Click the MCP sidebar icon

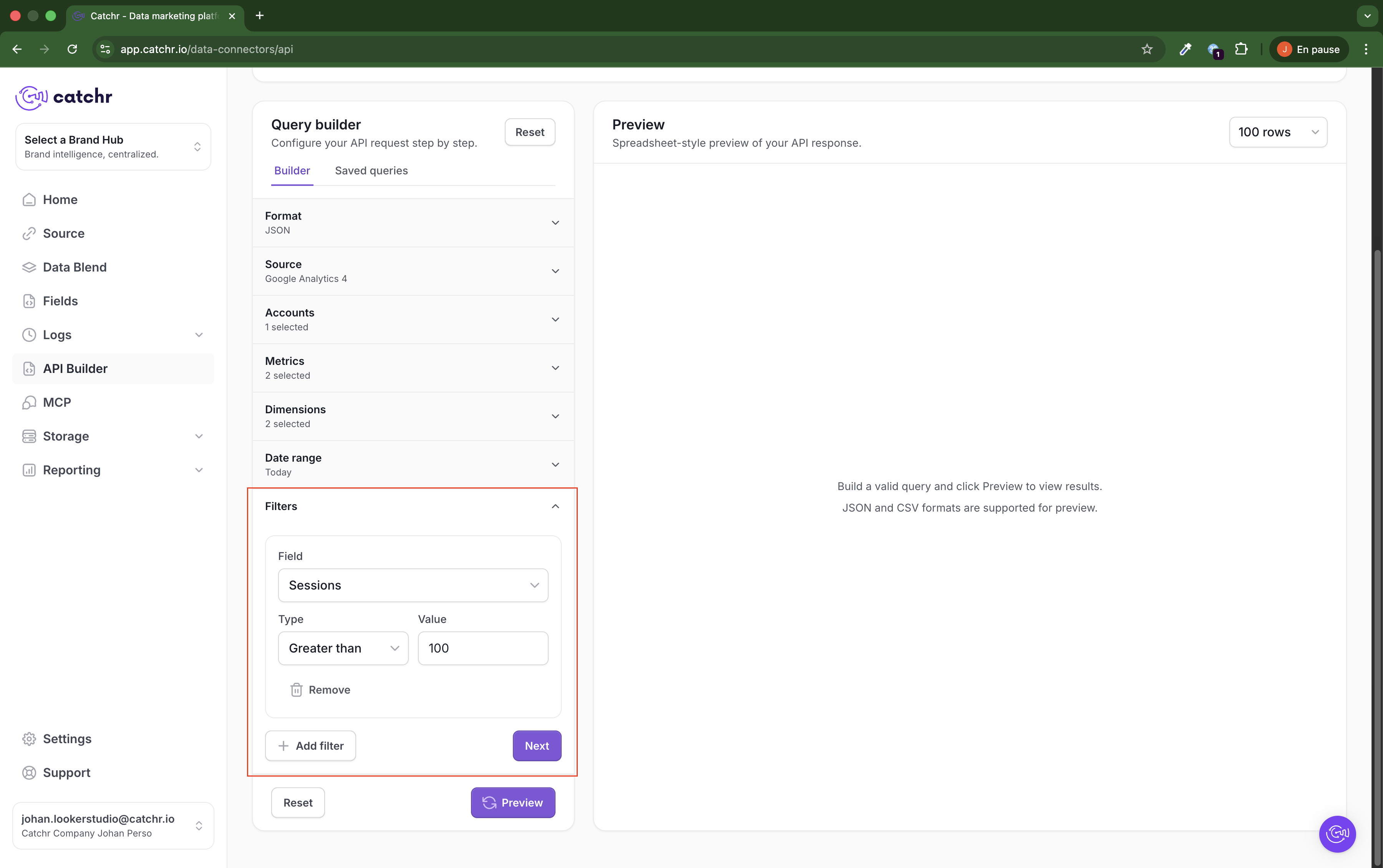point(29,403)
